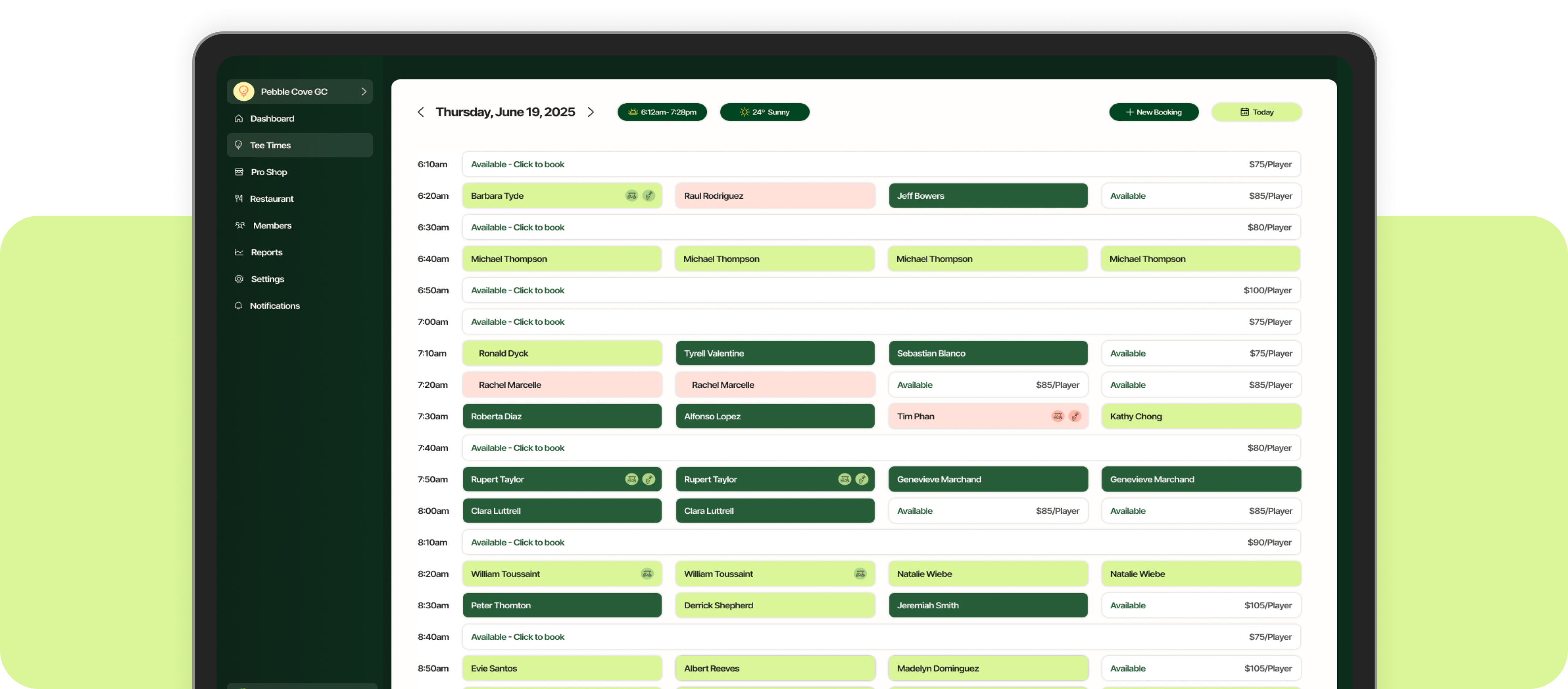Open Roberta Diaz booking

click(x=562, y=416)
